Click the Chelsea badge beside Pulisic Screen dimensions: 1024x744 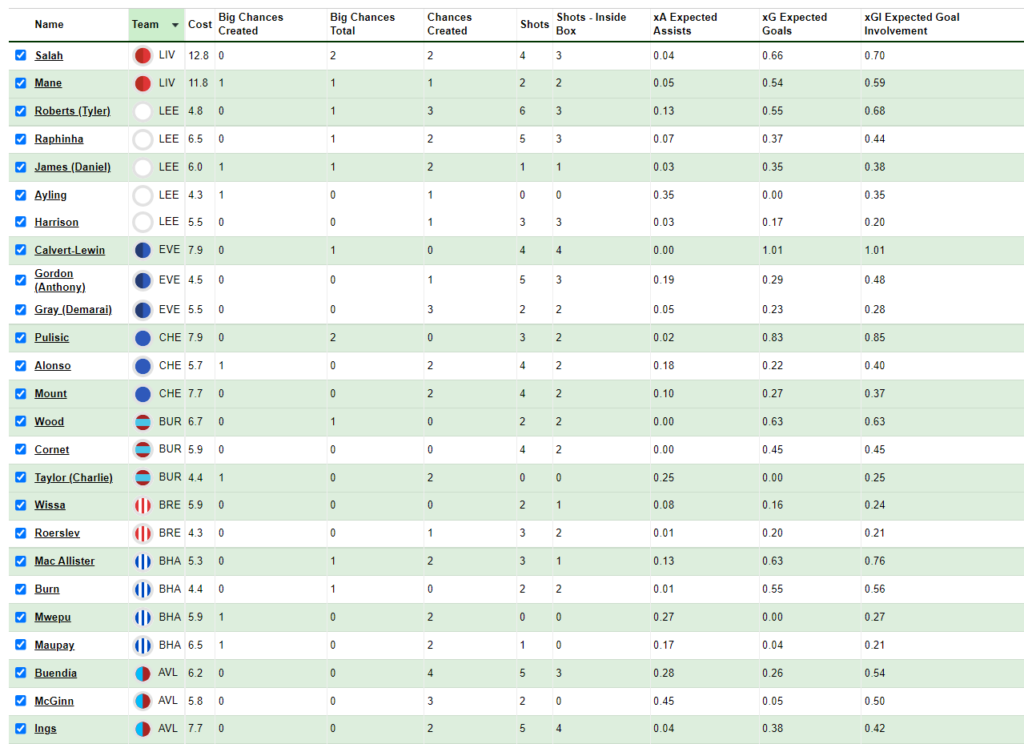tap(143, 337)
